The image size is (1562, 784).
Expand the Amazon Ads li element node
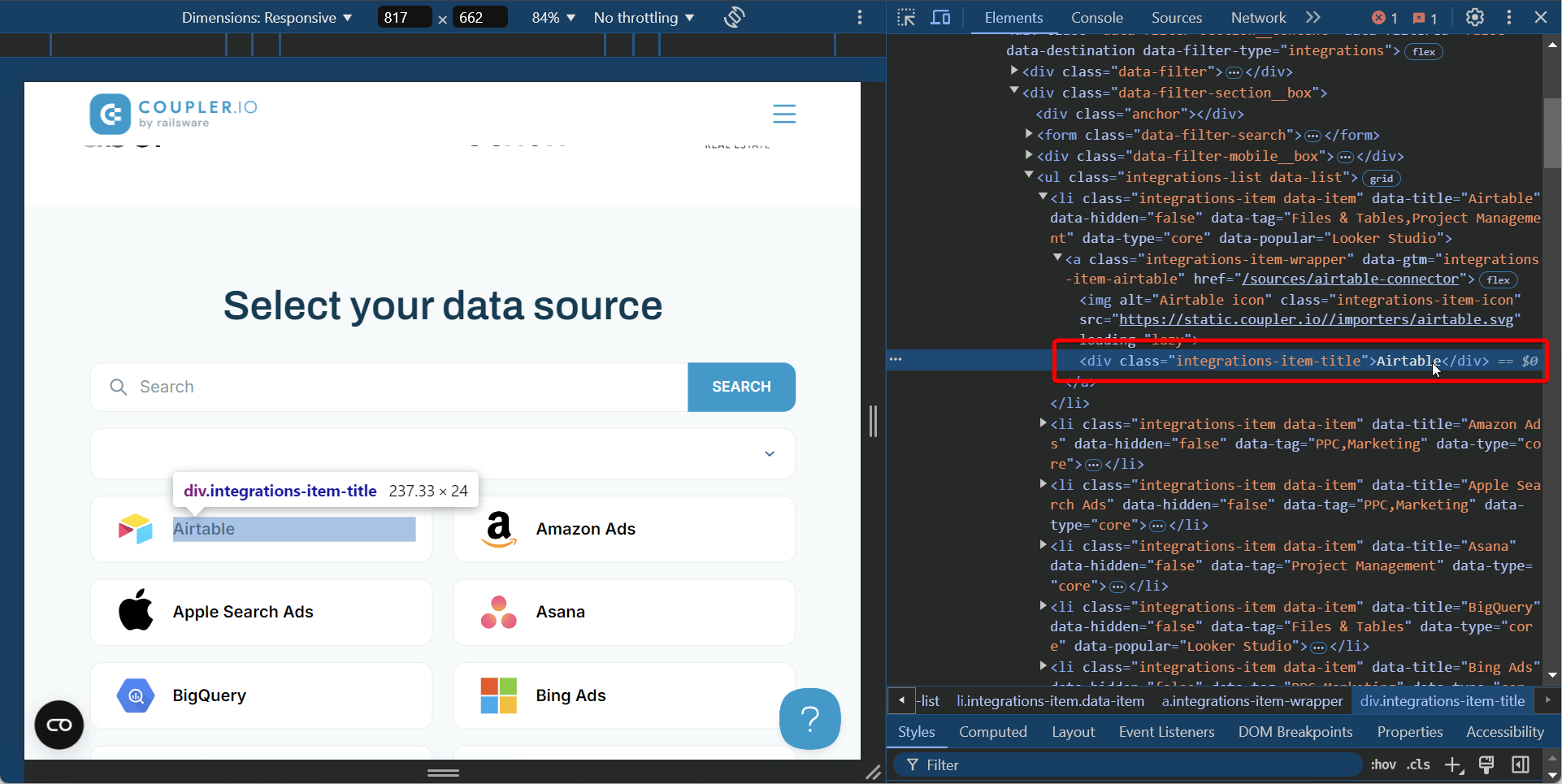(x=1043, y=423)
